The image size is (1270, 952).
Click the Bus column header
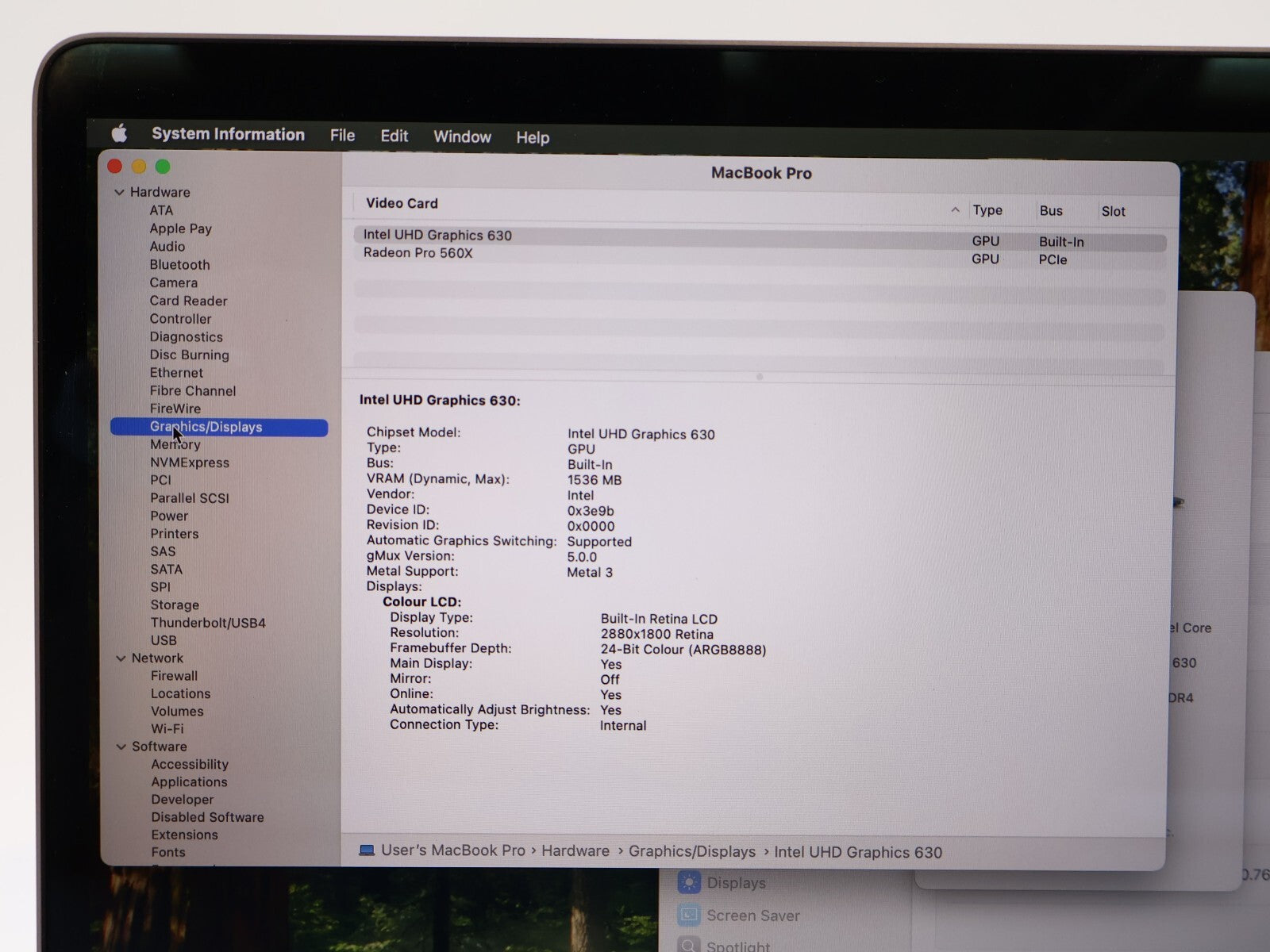(1051, 211)
